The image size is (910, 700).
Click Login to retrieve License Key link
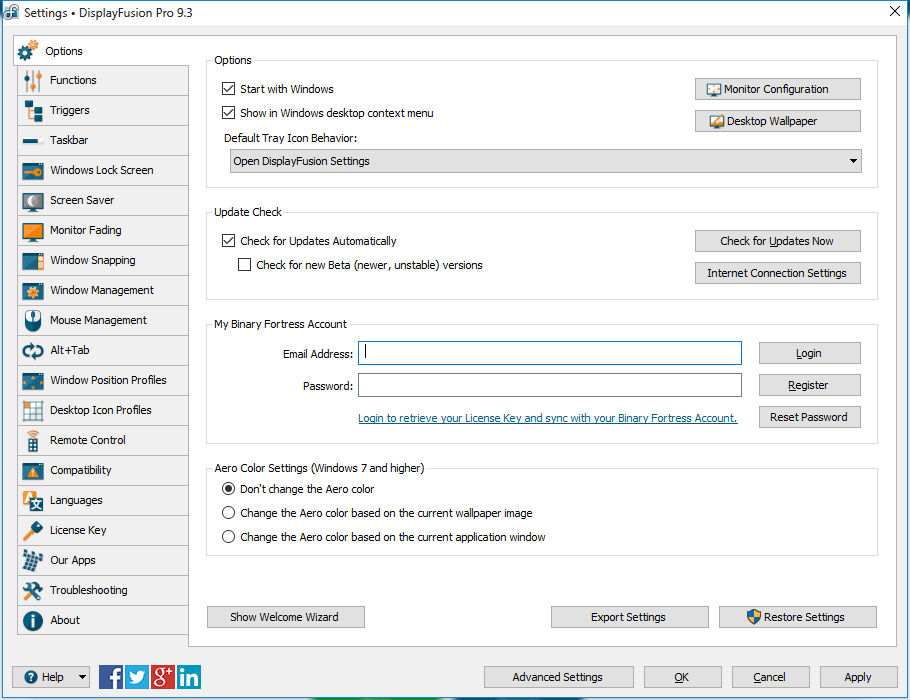click(547, 418)
